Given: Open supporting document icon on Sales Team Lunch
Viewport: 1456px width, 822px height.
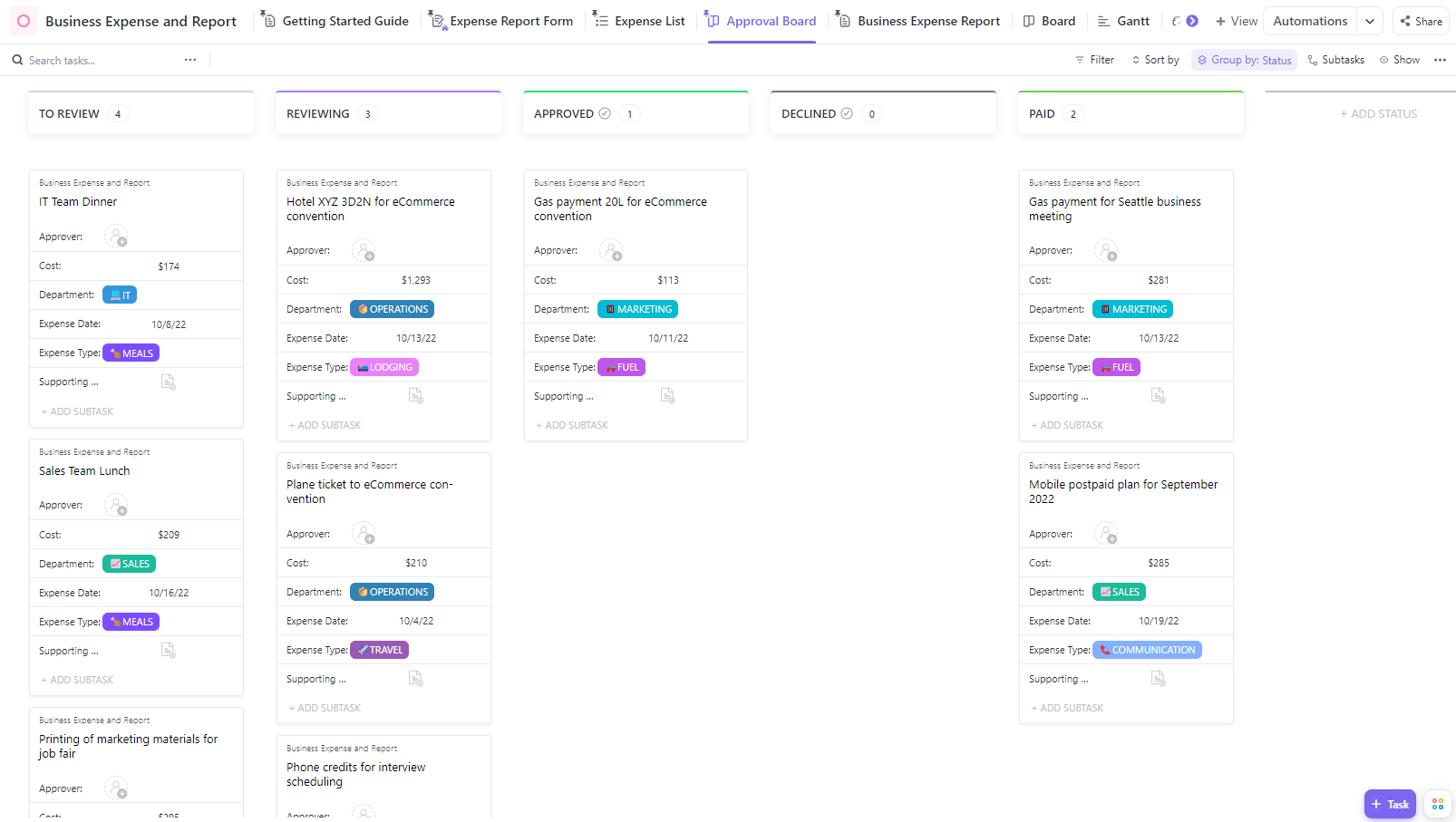Looking at the screenshot, I should tap(168, 650).
